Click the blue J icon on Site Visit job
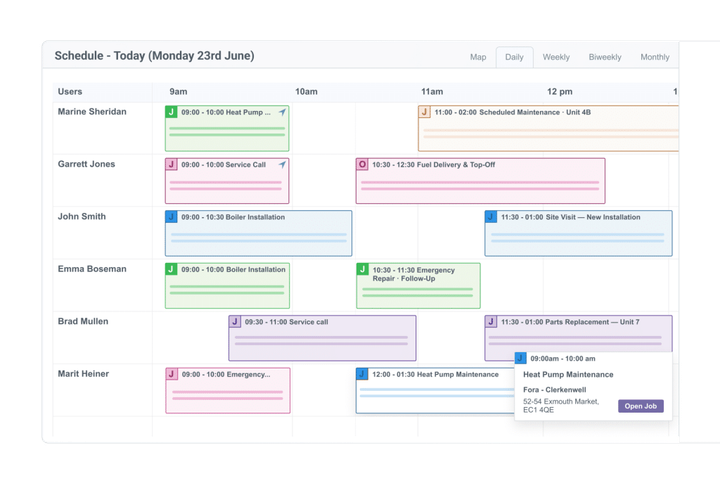 [491, 217]
